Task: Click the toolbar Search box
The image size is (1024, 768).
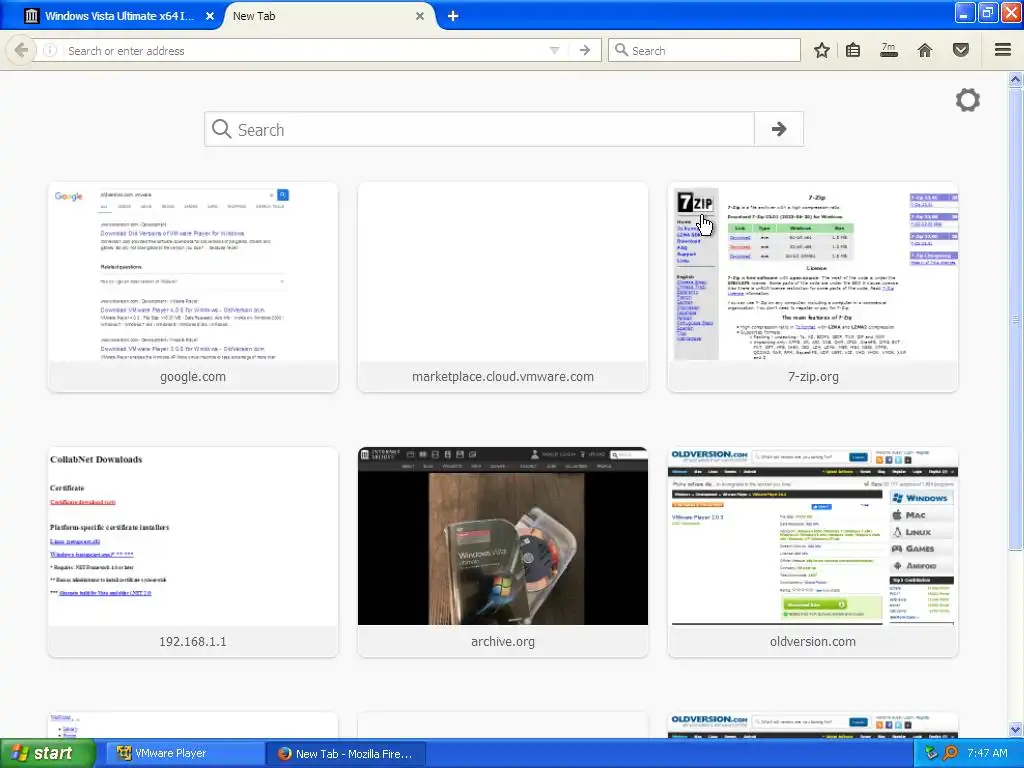Action: (704, 50)
